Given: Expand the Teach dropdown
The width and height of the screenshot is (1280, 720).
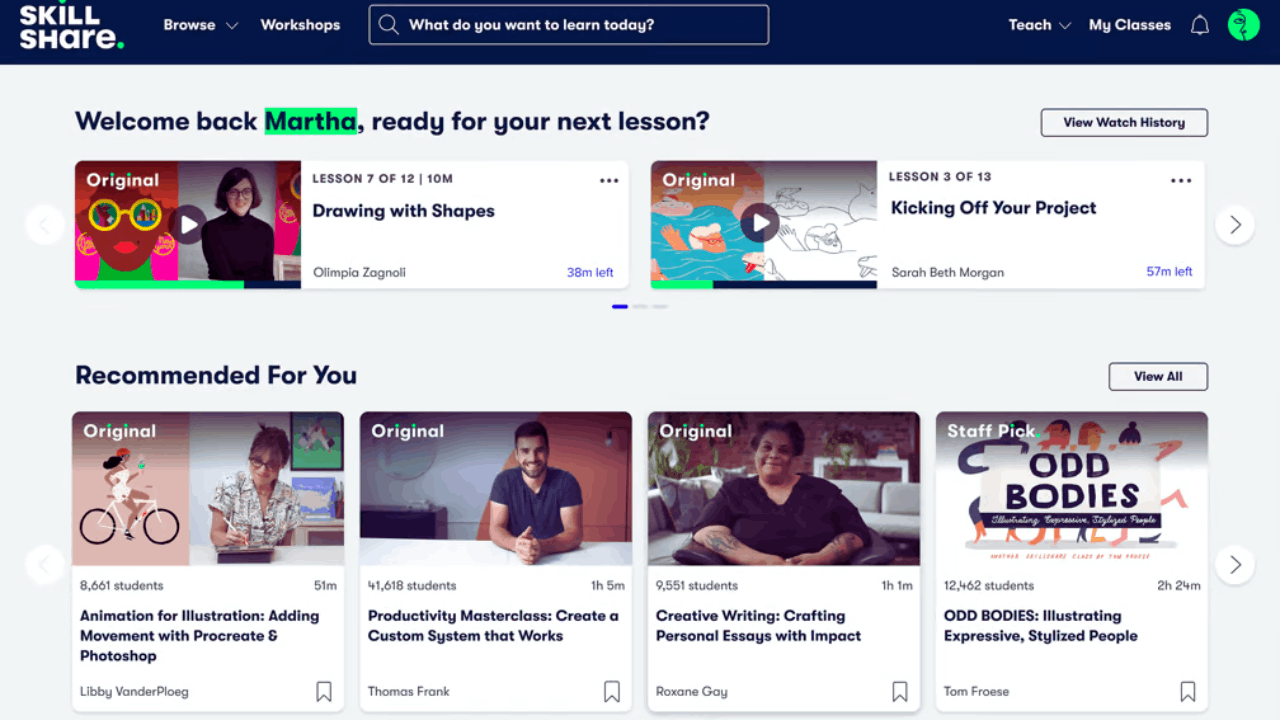Looking at the screenshot, I should (x=1040, y=25).
